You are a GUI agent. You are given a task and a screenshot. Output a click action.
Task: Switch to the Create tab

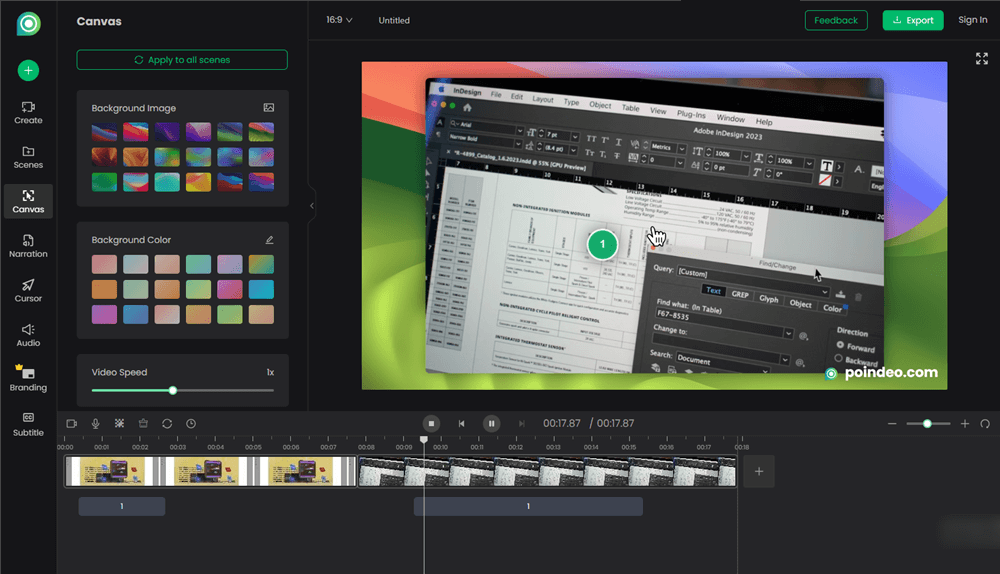[x=28, y=112]
